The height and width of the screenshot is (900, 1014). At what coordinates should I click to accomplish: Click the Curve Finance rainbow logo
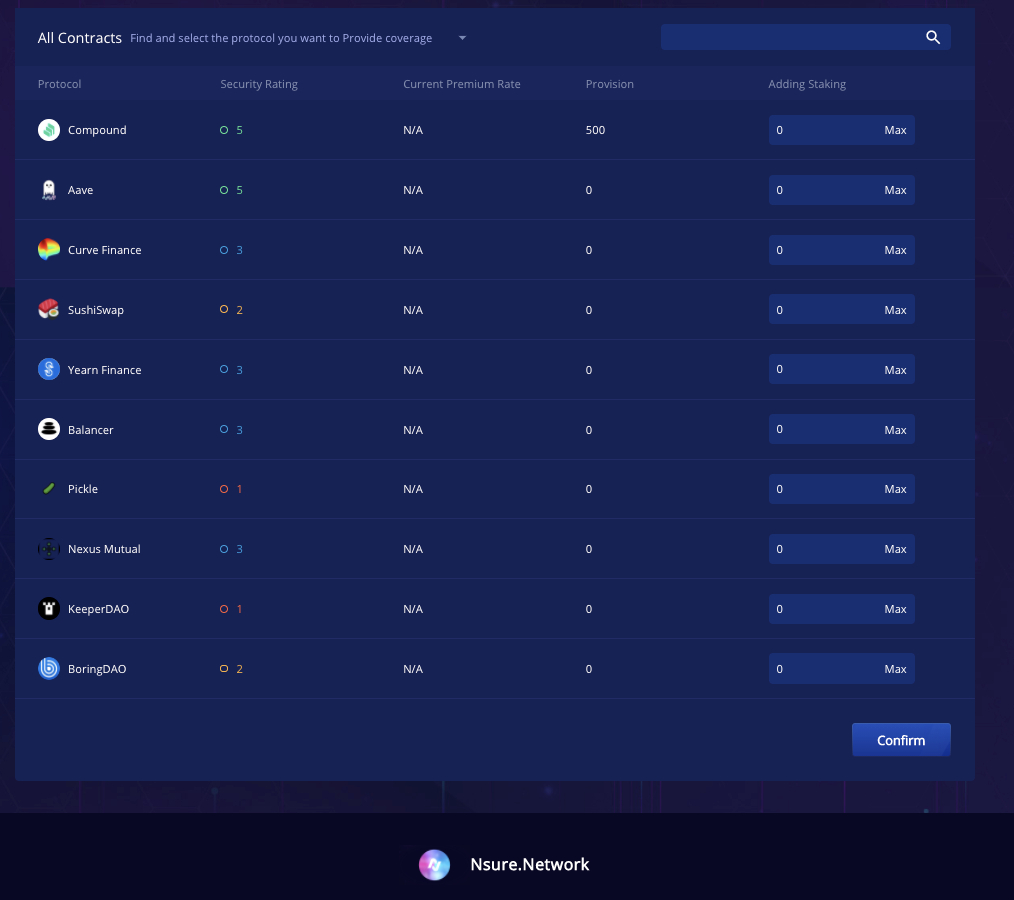pos(49,250)
